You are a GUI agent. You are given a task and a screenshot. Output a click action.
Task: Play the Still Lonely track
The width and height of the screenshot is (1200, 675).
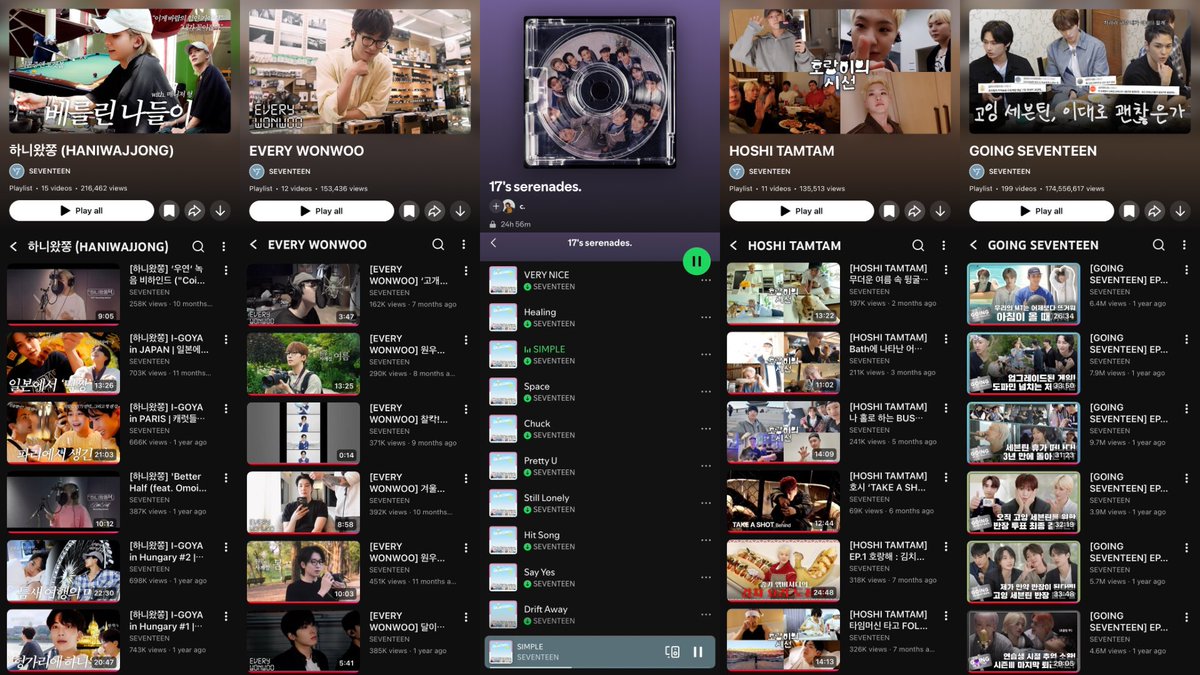pyautogui.click(x=599, y=503)
